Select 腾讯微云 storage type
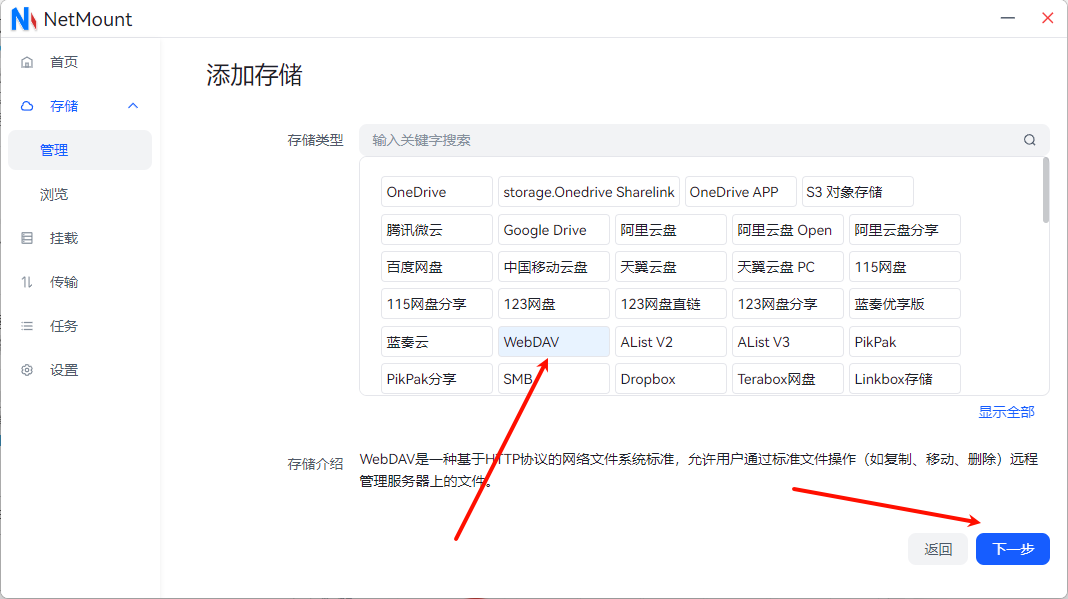The width and height of the screenshot is (1068, 599). tap(437, 230)
